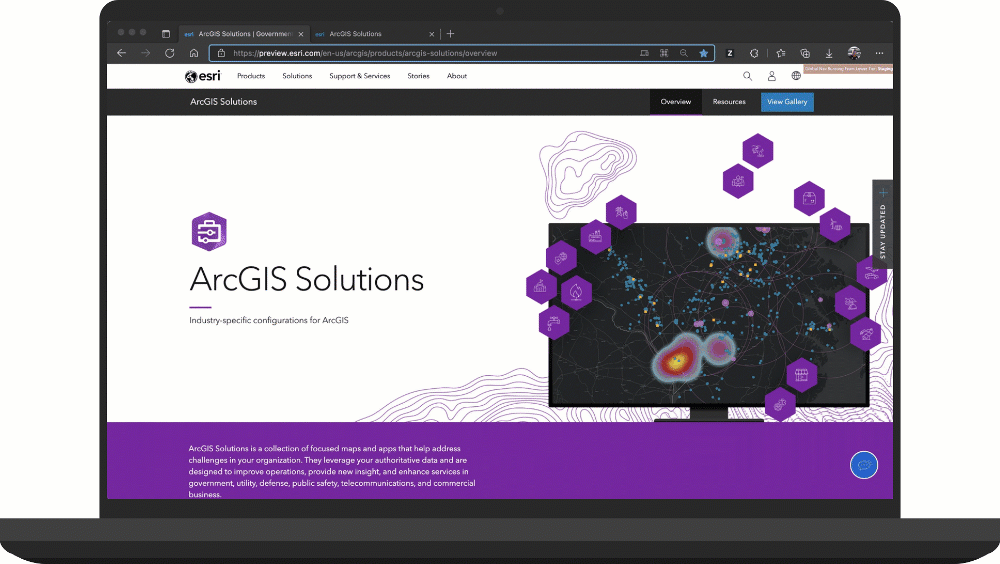Expand the Stay Updated side panel
Screen dimensions: 1000x564
click(x=883, y=225)
